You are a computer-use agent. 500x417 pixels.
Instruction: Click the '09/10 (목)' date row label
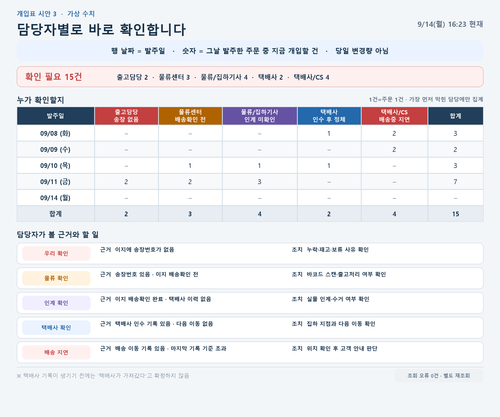tap(55, 165)
